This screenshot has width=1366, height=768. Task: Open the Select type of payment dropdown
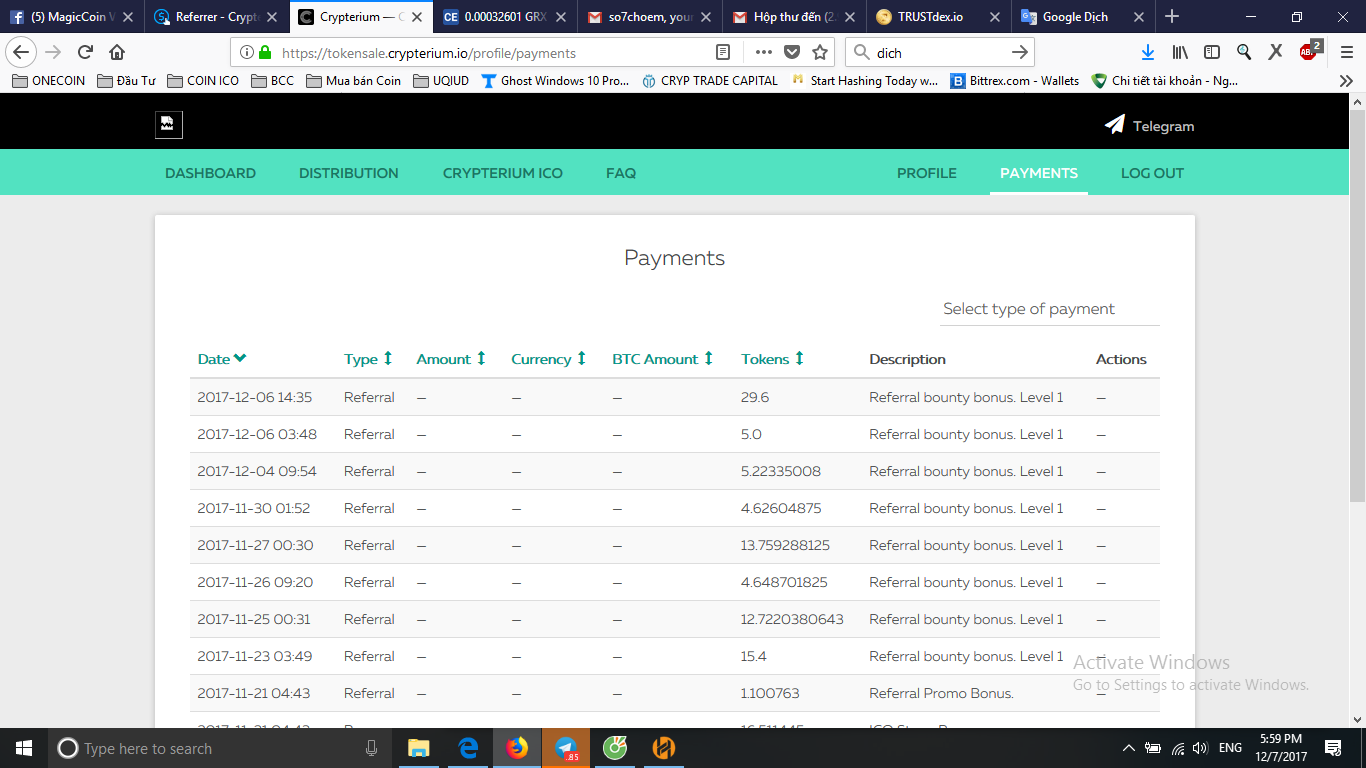pyautogui.click(x=1050, y=309)
